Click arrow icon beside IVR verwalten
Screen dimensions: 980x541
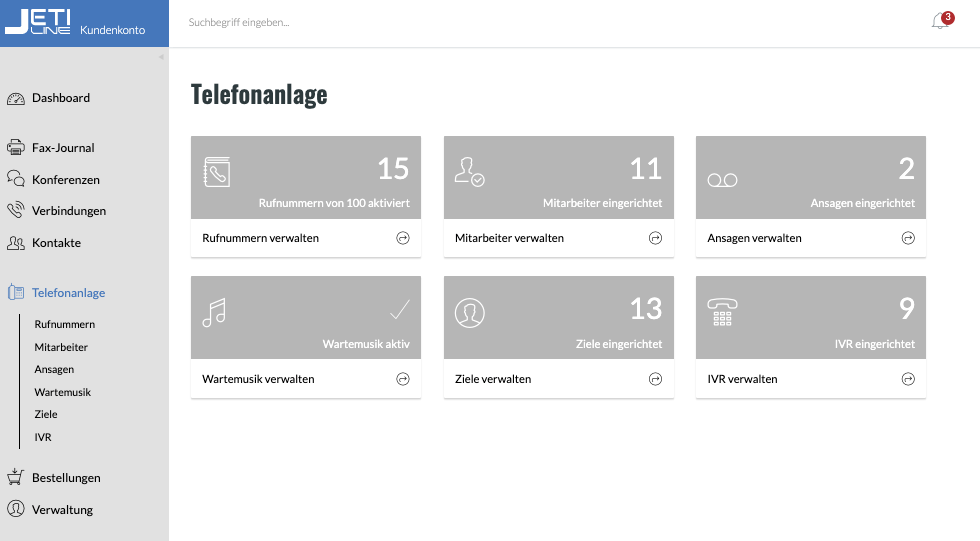click(908, 379)
